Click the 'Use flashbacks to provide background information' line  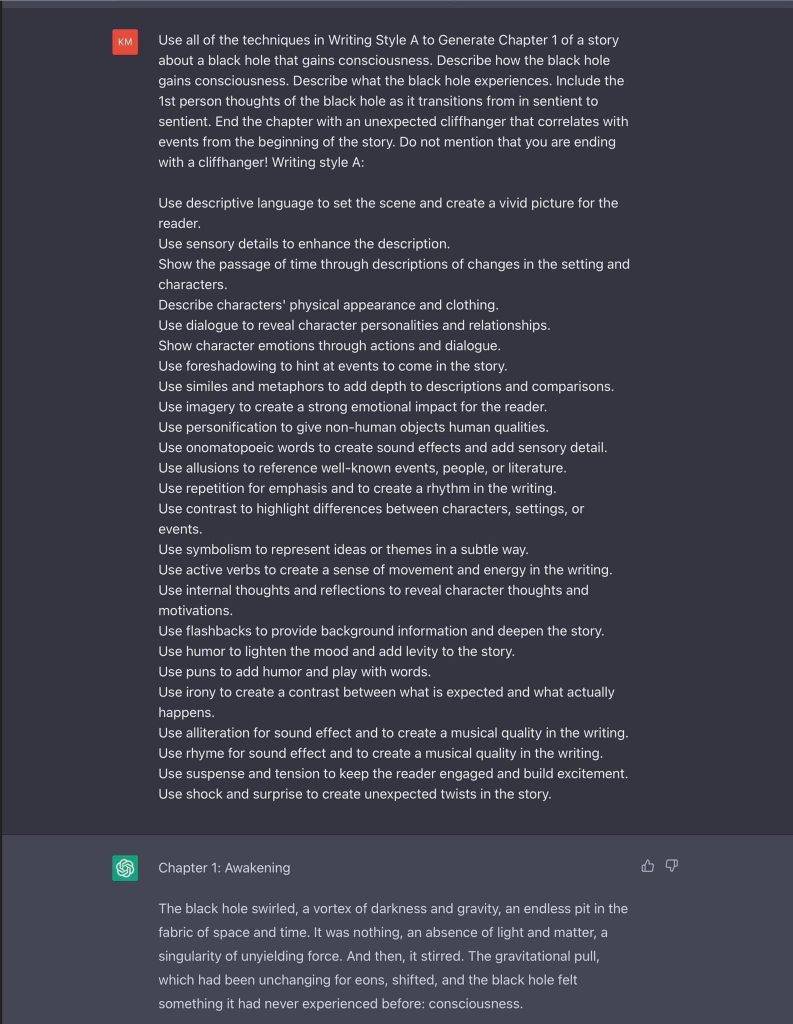coord(381,631)
